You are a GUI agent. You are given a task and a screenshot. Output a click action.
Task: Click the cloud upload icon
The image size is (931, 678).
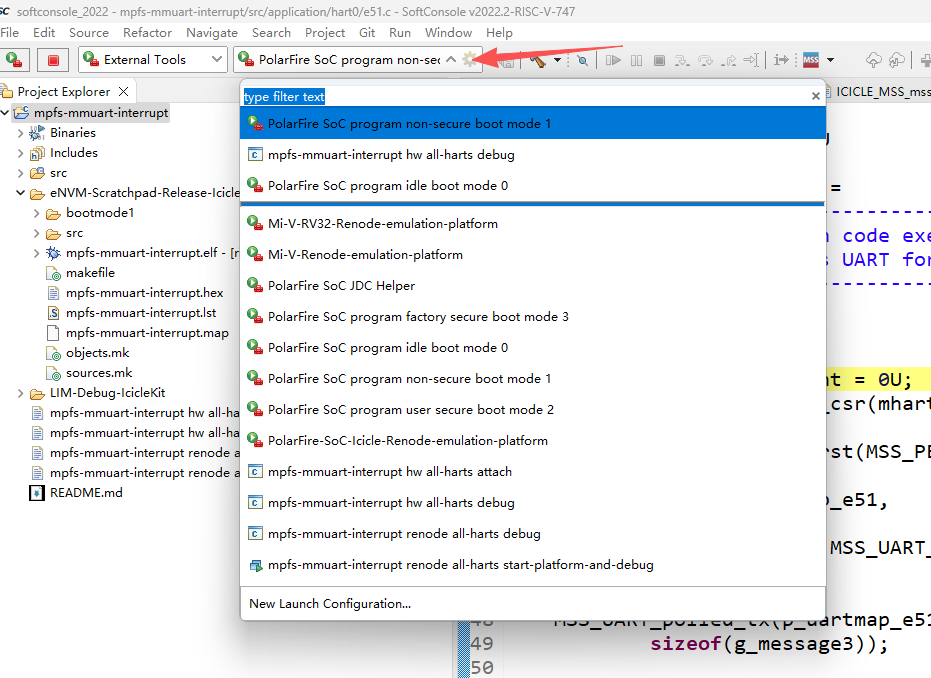coord(873,60)
